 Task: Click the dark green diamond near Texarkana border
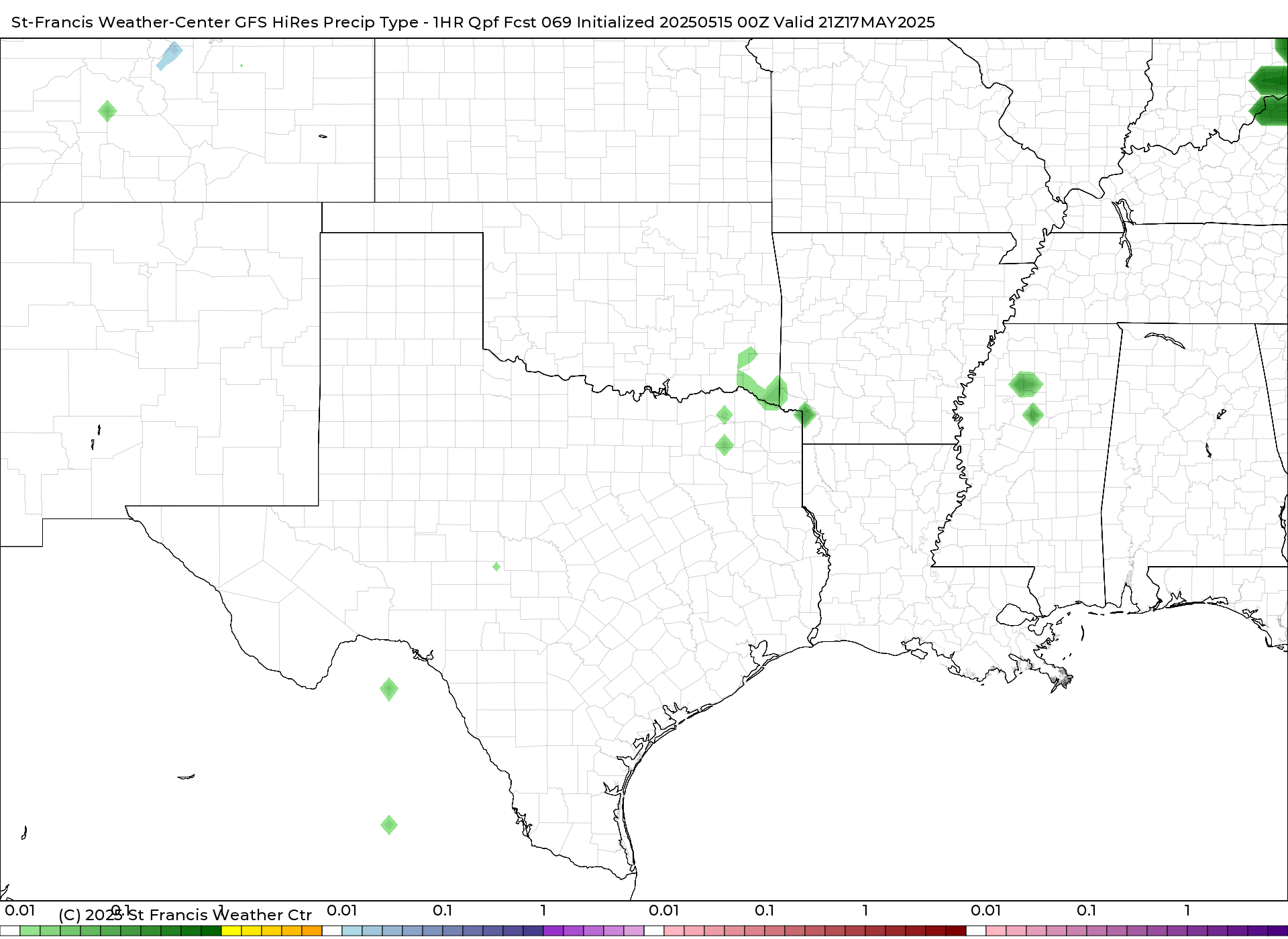805,415
